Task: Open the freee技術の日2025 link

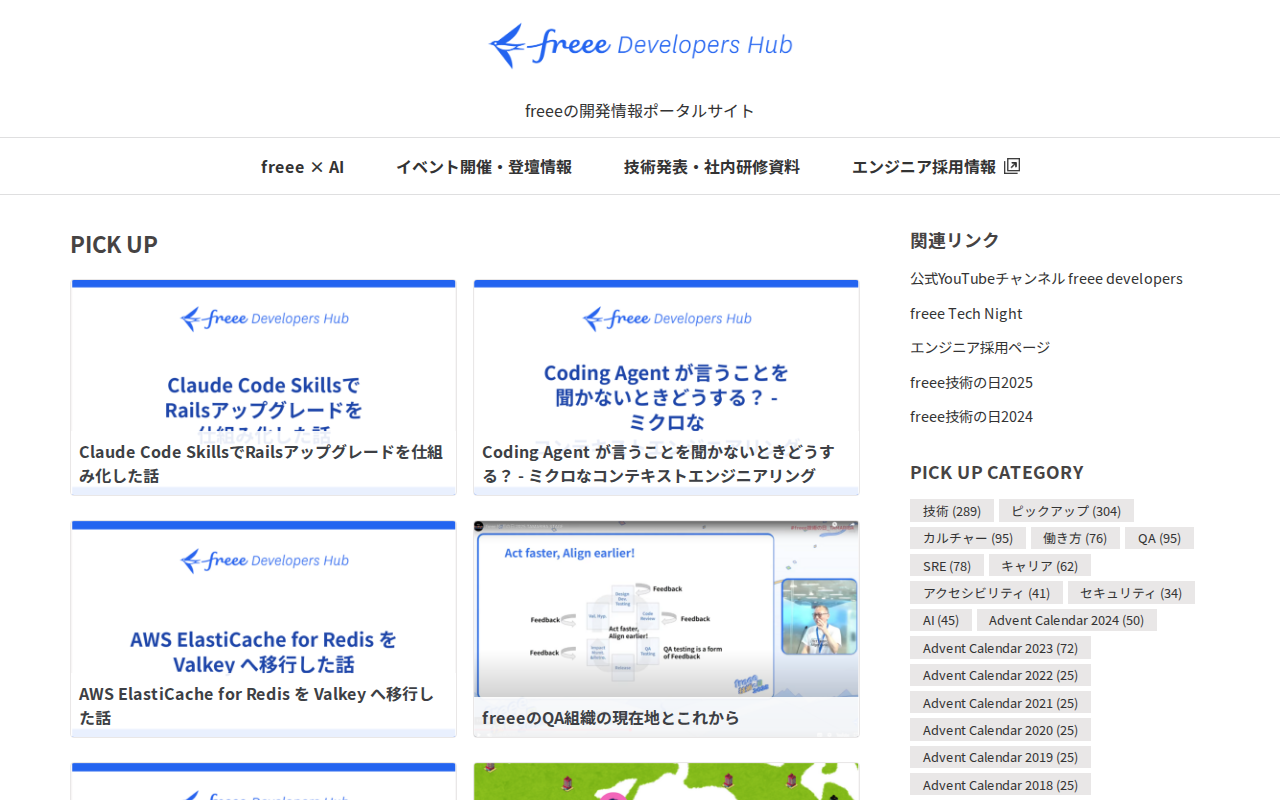Action: click(x=971, y=383)
